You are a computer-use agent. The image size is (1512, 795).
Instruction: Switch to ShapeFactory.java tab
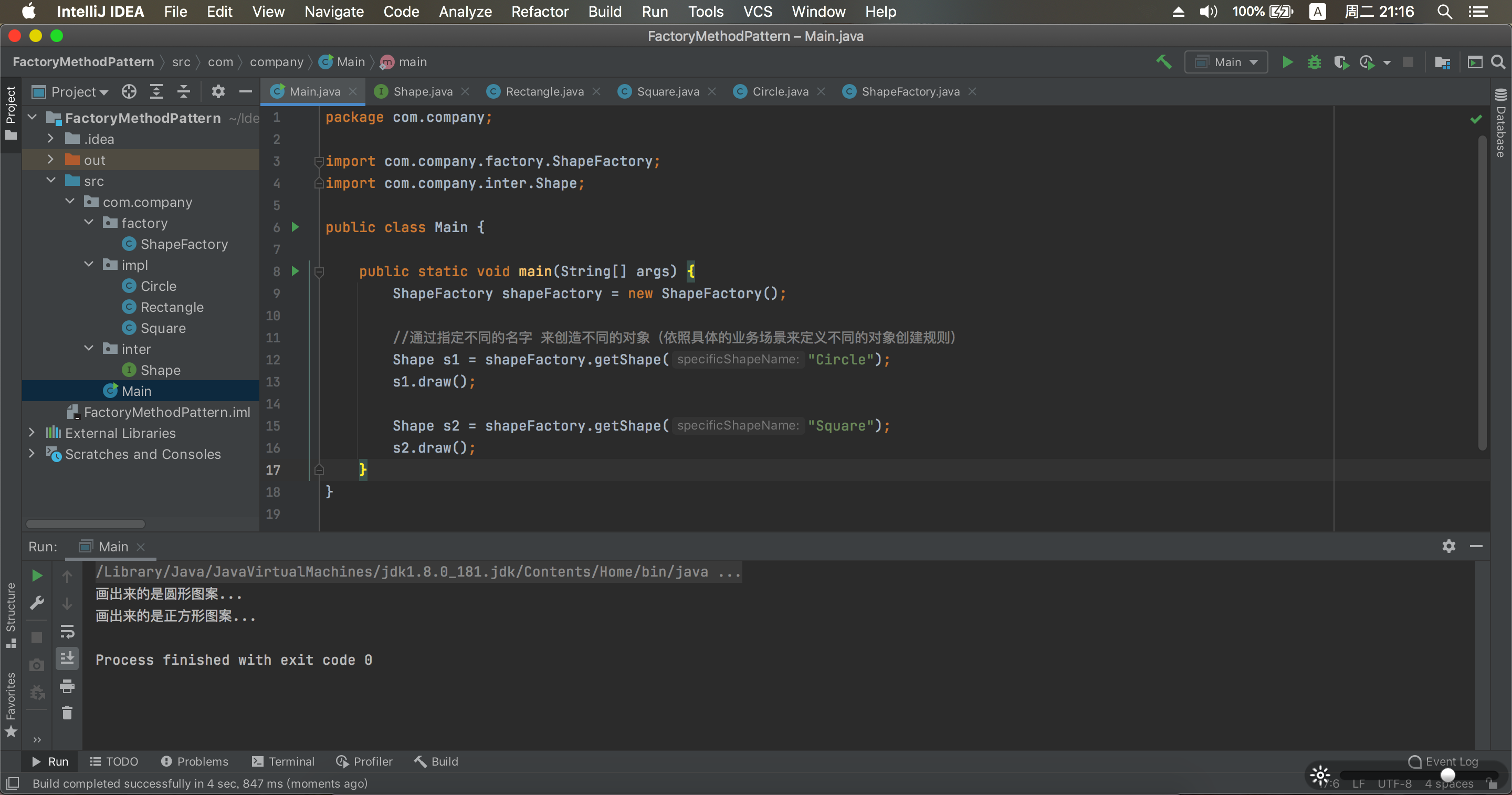[x=910, y=91]
